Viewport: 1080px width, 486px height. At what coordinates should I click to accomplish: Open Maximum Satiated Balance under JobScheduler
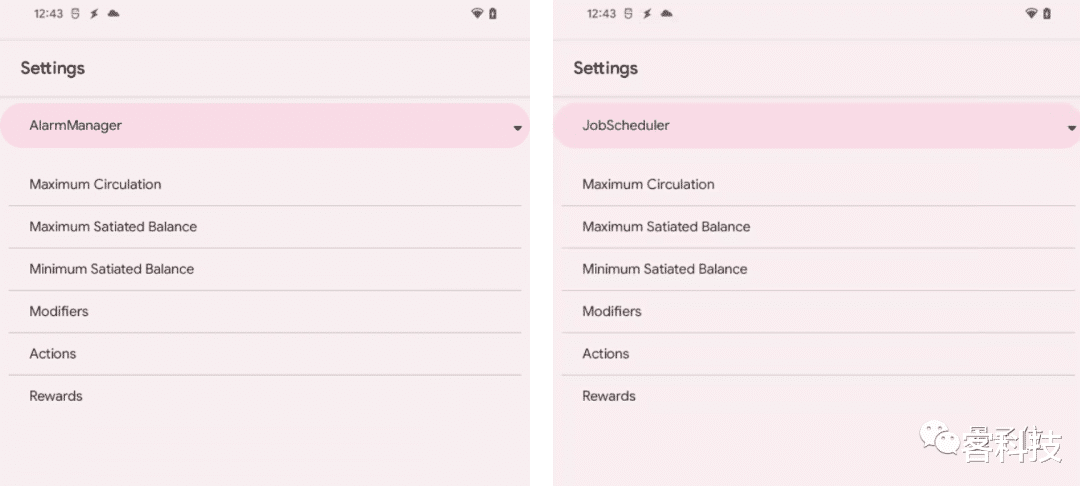[x=666, y=227]
